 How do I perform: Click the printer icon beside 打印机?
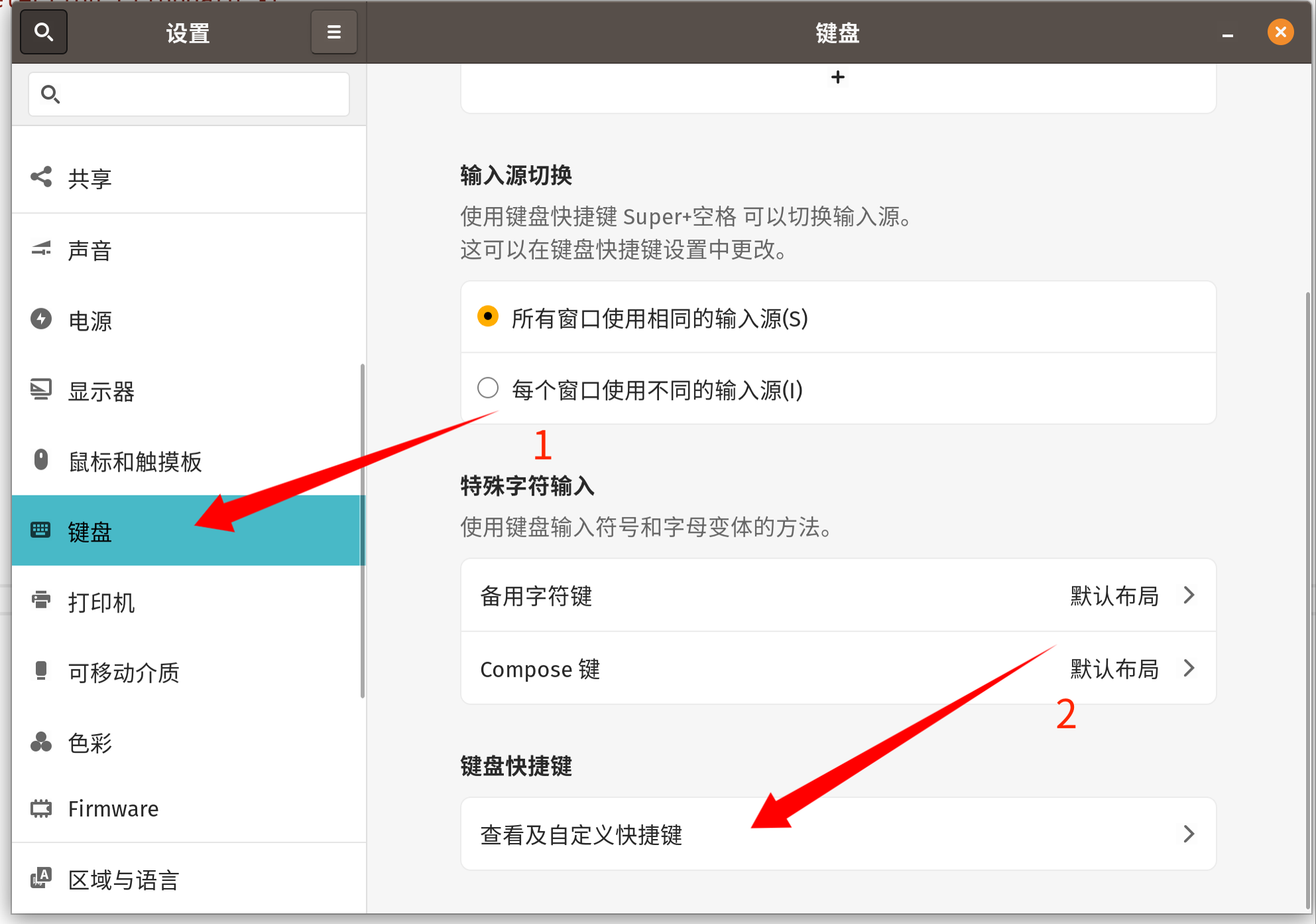[x=41, y=600]
